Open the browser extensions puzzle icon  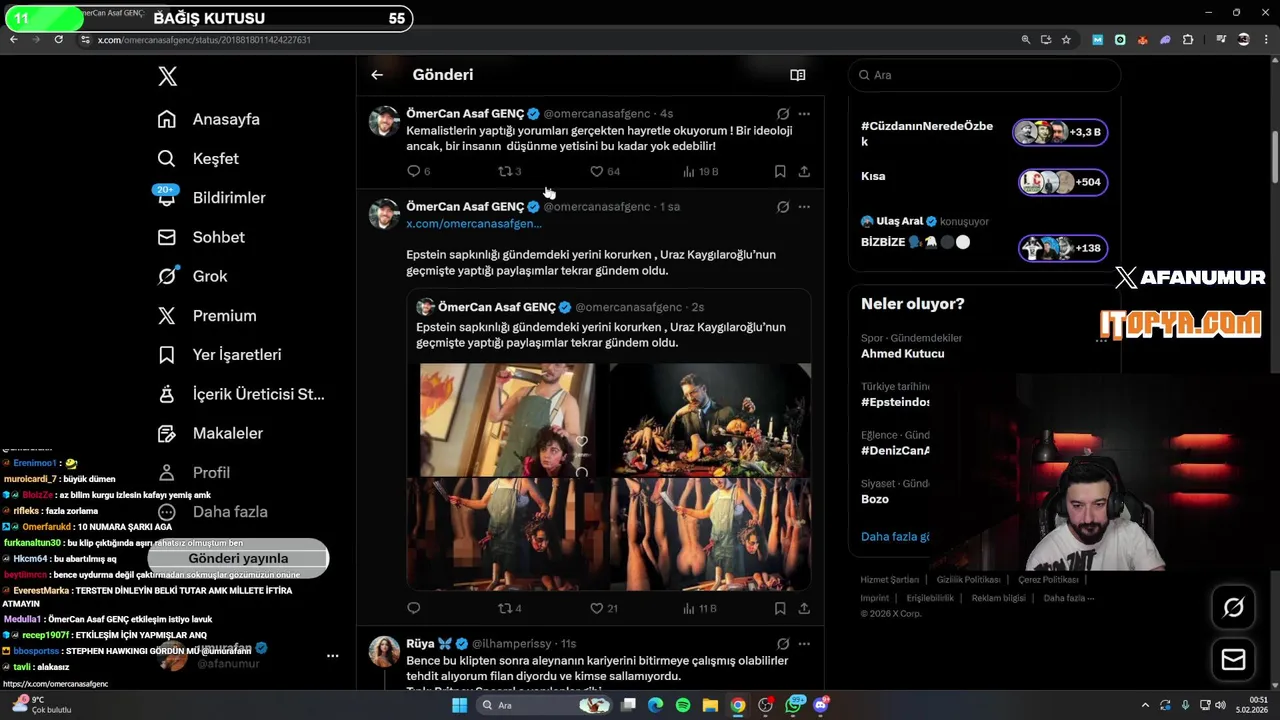1188,40
